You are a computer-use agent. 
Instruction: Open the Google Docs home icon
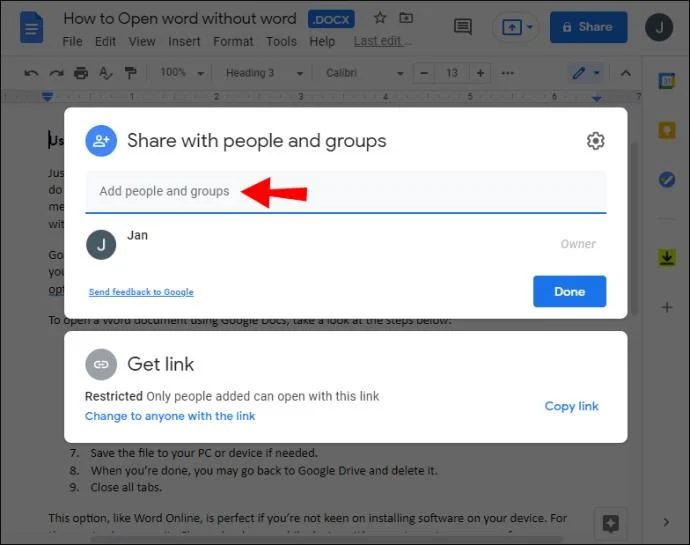pos(32,28)
